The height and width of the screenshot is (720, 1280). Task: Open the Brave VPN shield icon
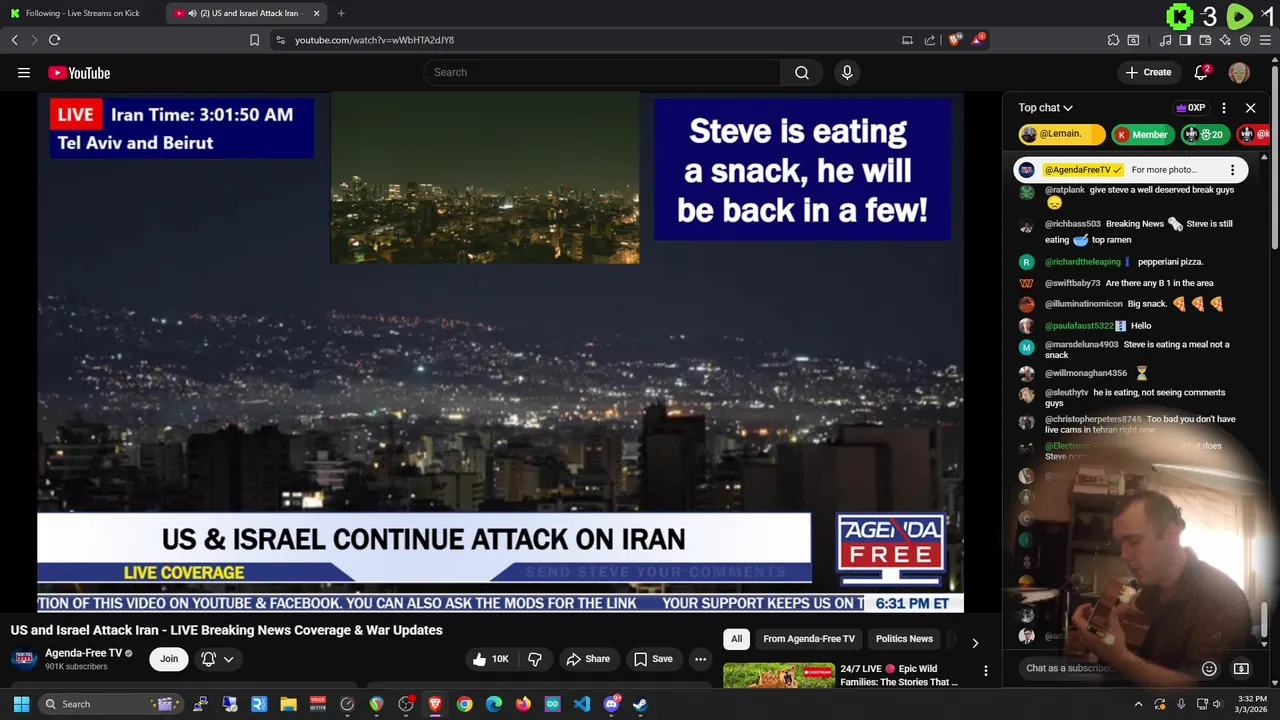point(1245,40)
